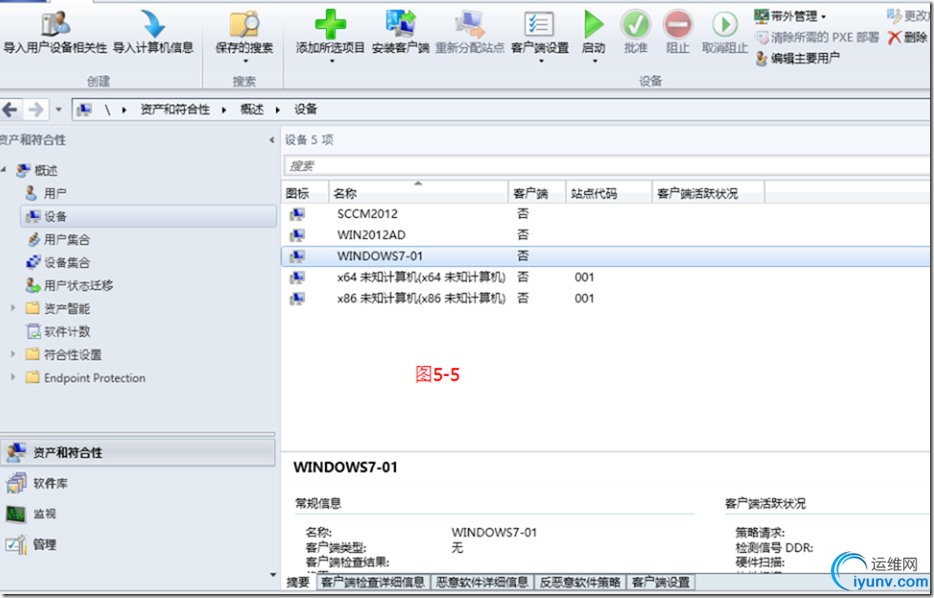Open 监视 workspace
This screenshot has width=934, height=598.
click(x=138, y=513)
